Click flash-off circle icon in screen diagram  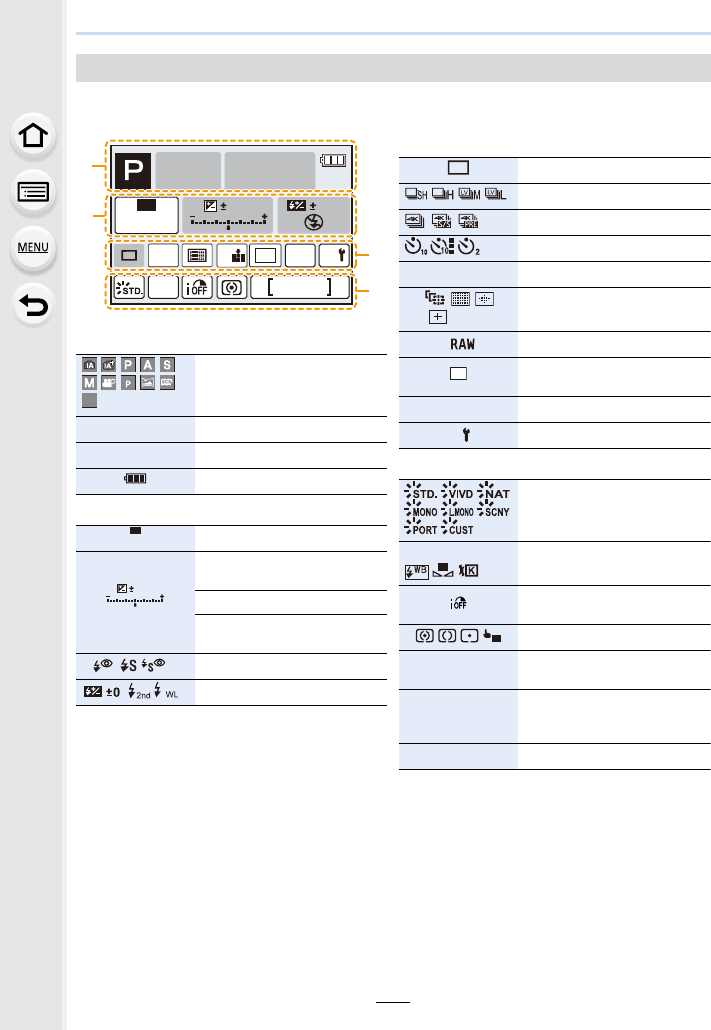[313, 223]
